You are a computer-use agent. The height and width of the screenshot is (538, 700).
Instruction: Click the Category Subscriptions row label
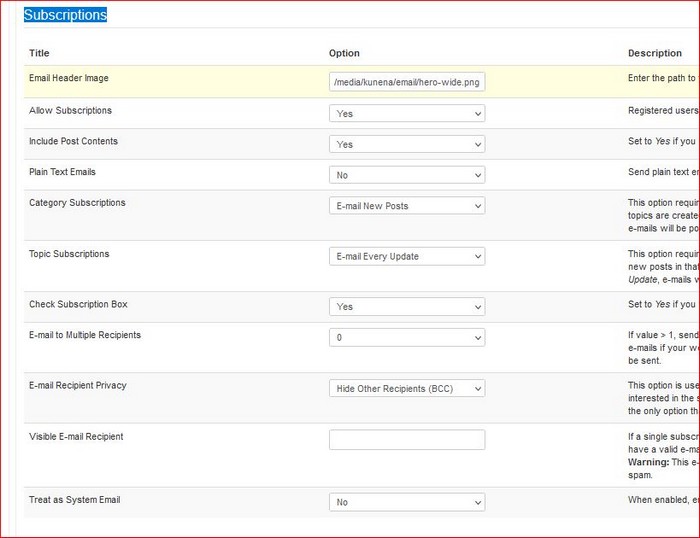click(x=77, y=203)
